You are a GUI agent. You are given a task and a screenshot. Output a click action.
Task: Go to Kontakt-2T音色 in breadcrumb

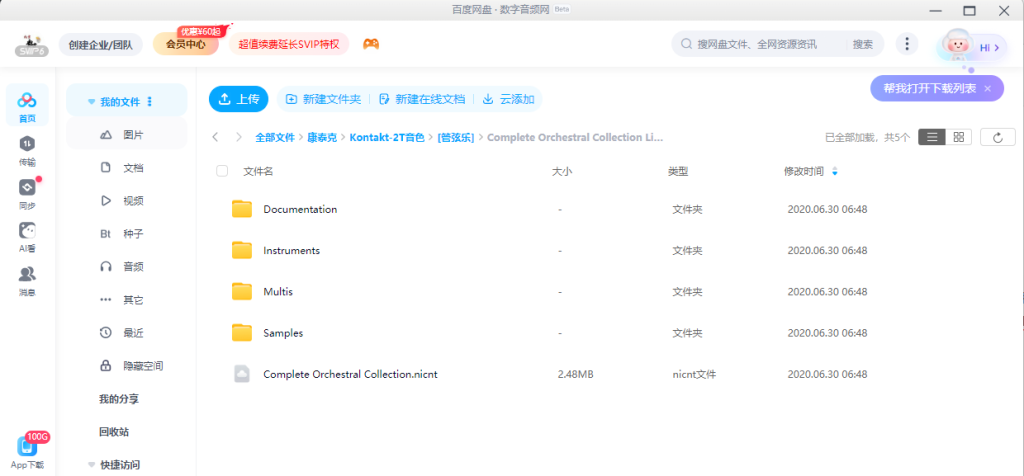click(x=387, y=137)
